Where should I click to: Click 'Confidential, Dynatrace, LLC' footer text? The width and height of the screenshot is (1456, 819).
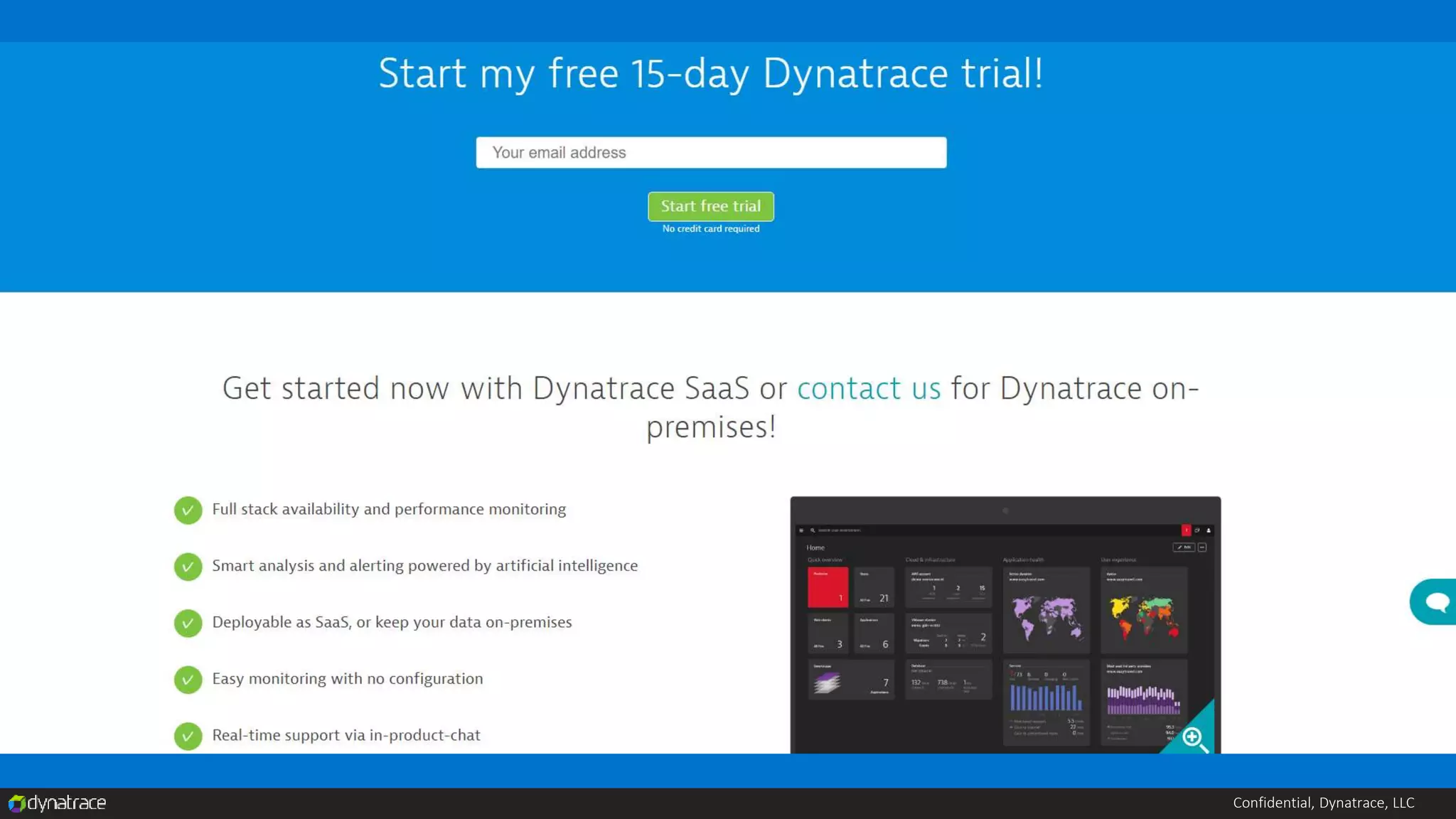[x=1324, y=803]
